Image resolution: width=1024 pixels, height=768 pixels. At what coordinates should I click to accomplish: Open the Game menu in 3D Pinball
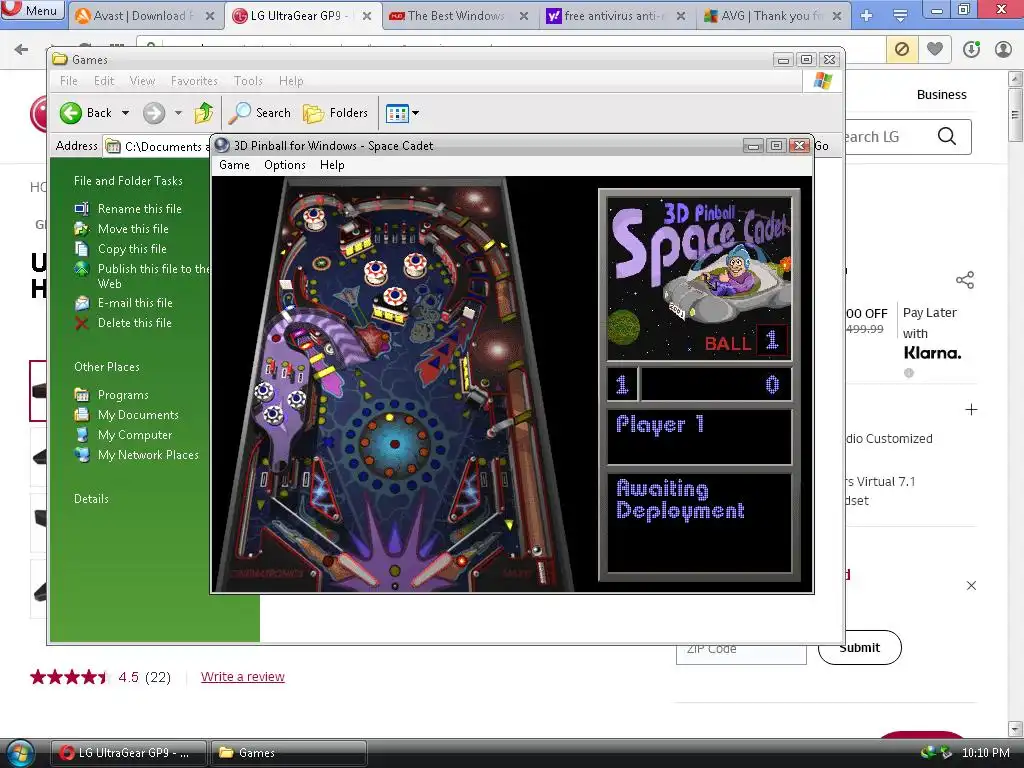click(x=234, y=165)
